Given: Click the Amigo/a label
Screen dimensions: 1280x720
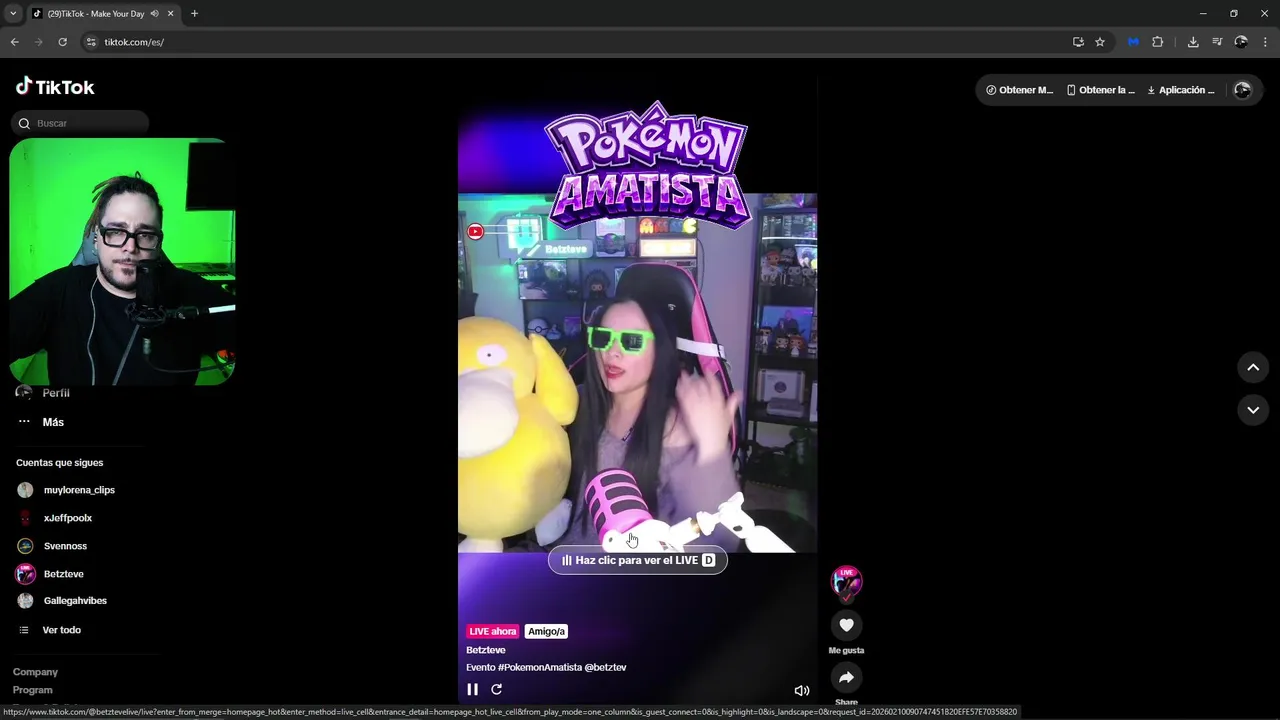Looking at the screenshot, I should (x=546, y=631).
